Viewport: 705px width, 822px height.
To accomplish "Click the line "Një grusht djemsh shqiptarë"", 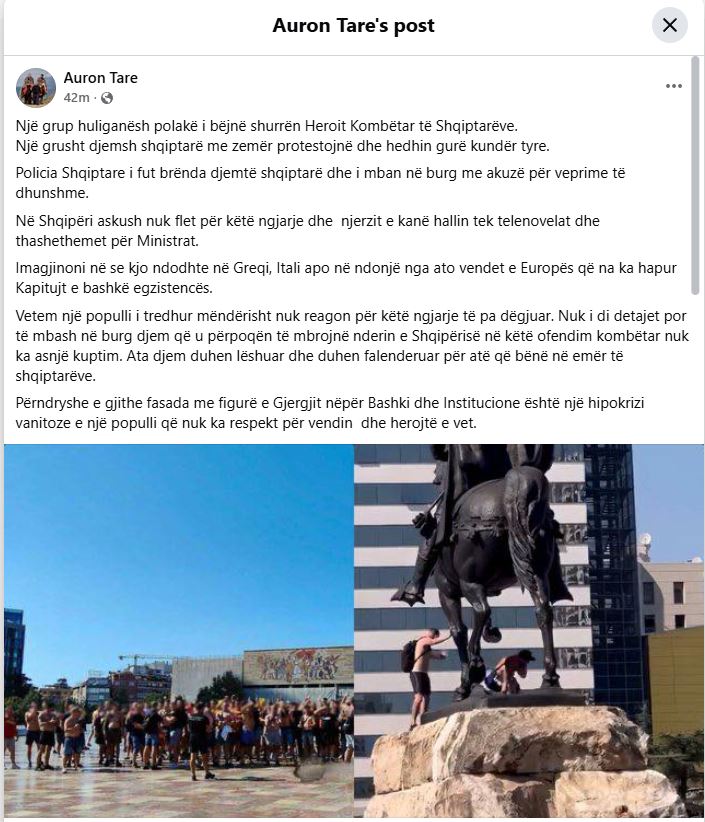I will [283, 146].
